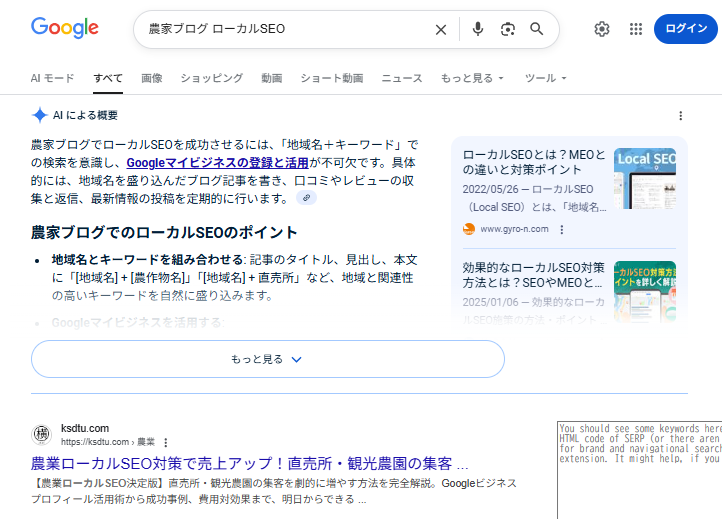722x519 pixels.
Task: Click the Local SEO article thumbnail
Action: (x=645, y=178)
